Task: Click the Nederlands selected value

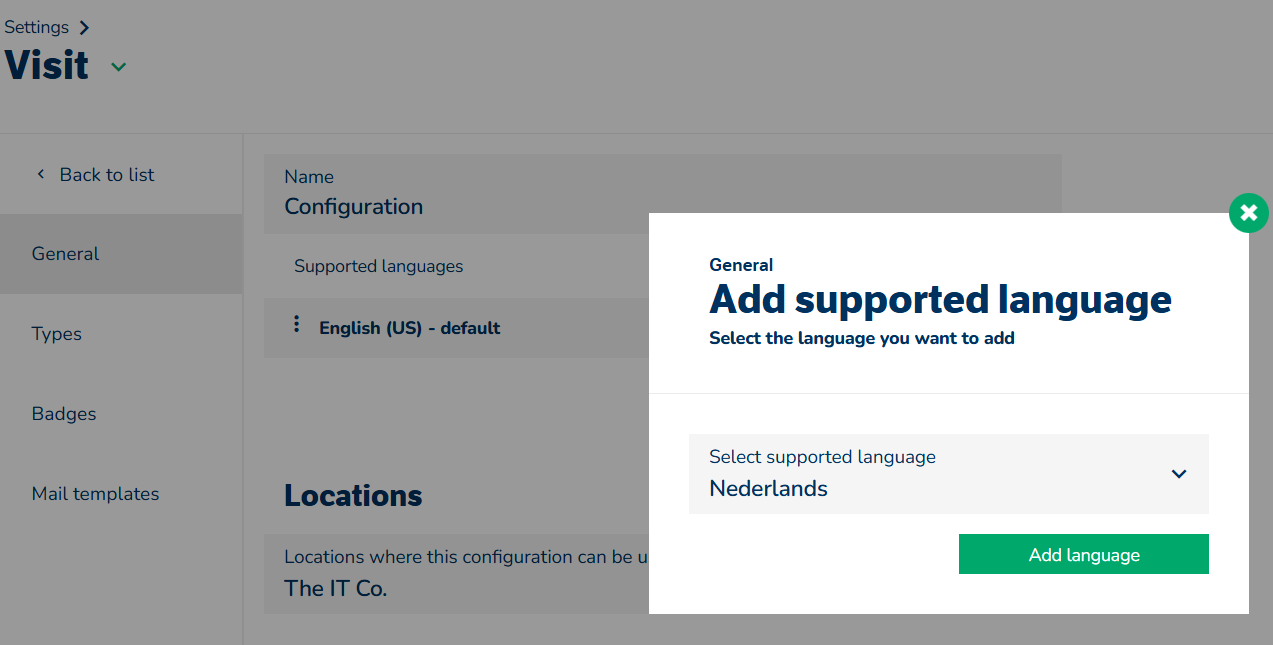Action: coord(769,489)
